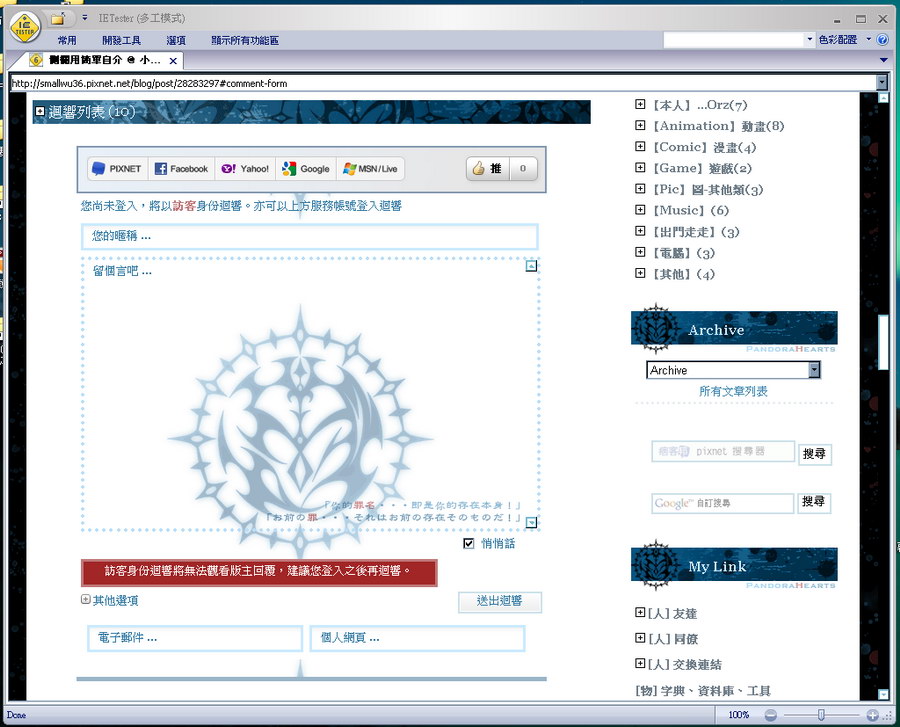Expand the 【出門走走】 category
The width and height of the screenshot is (900, 727).
(x=640, y=231)
